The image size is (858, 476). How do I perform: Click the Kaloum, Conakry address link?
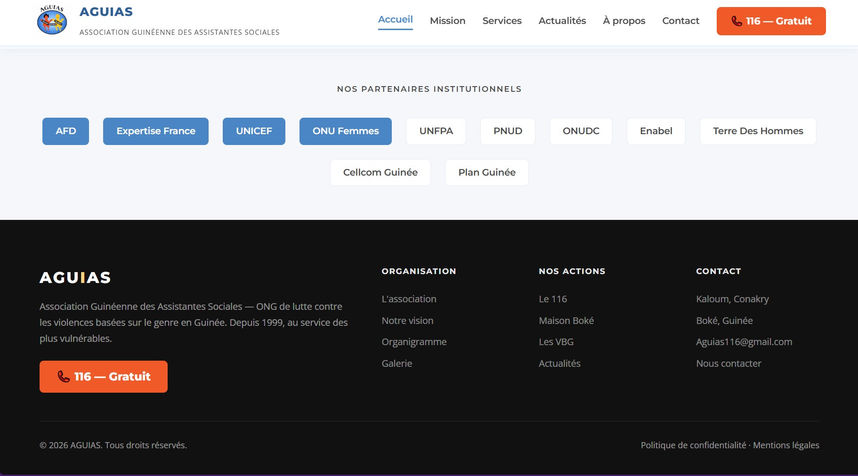coord(732,299)
